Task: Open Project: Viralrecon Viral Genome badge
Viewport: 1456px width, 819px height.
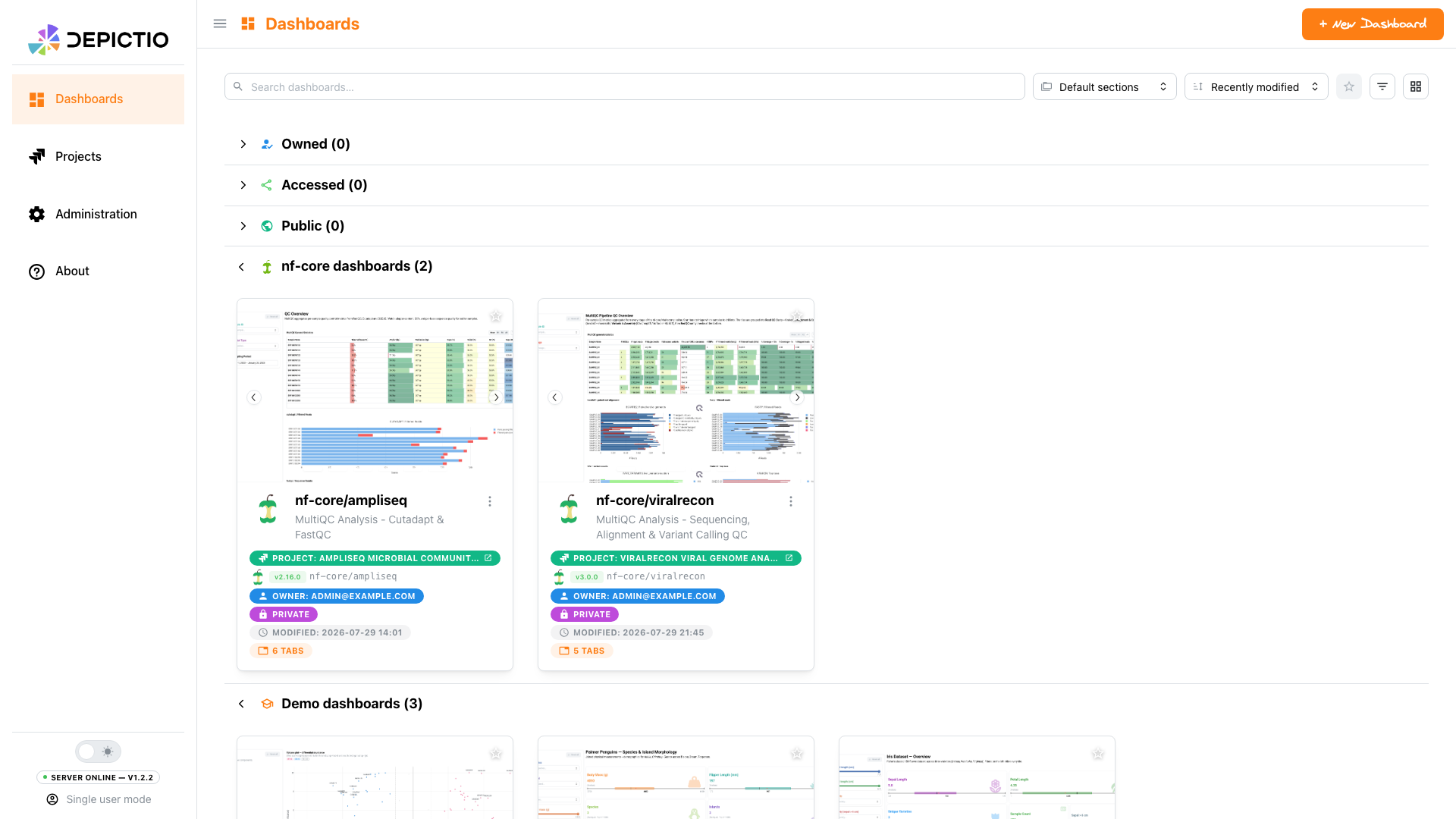Action: click(676, 558)
